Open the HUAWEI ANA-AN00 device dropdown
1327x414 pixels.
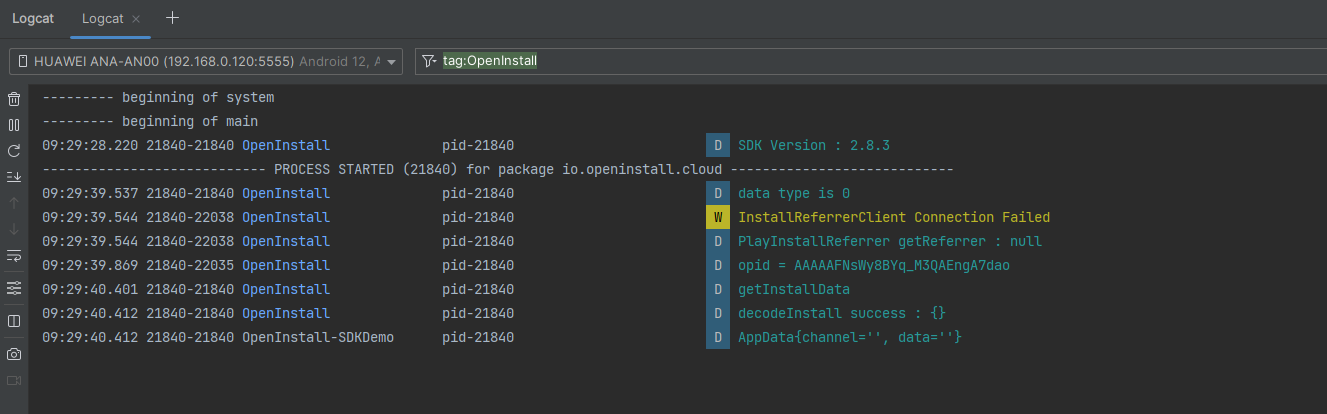point(206,61)
